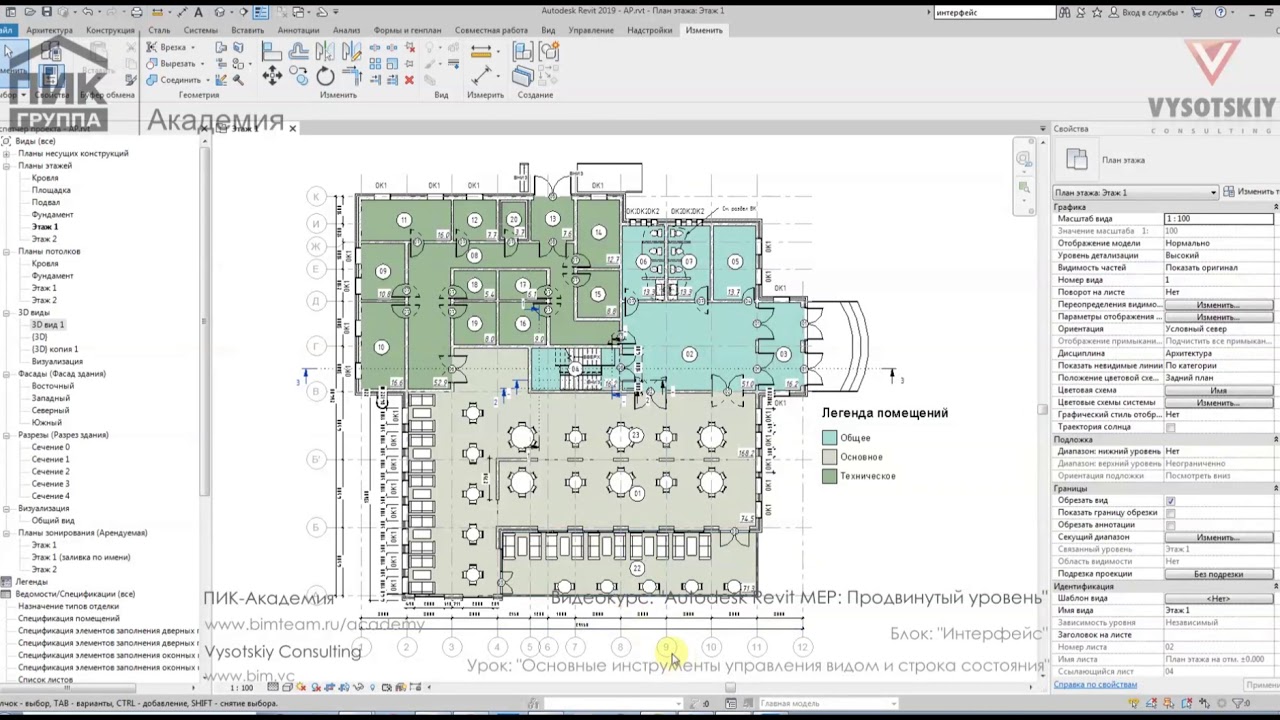Click the Open file icon in quick access toolbar
1280x720 pixels.
[x=29, y=12]
